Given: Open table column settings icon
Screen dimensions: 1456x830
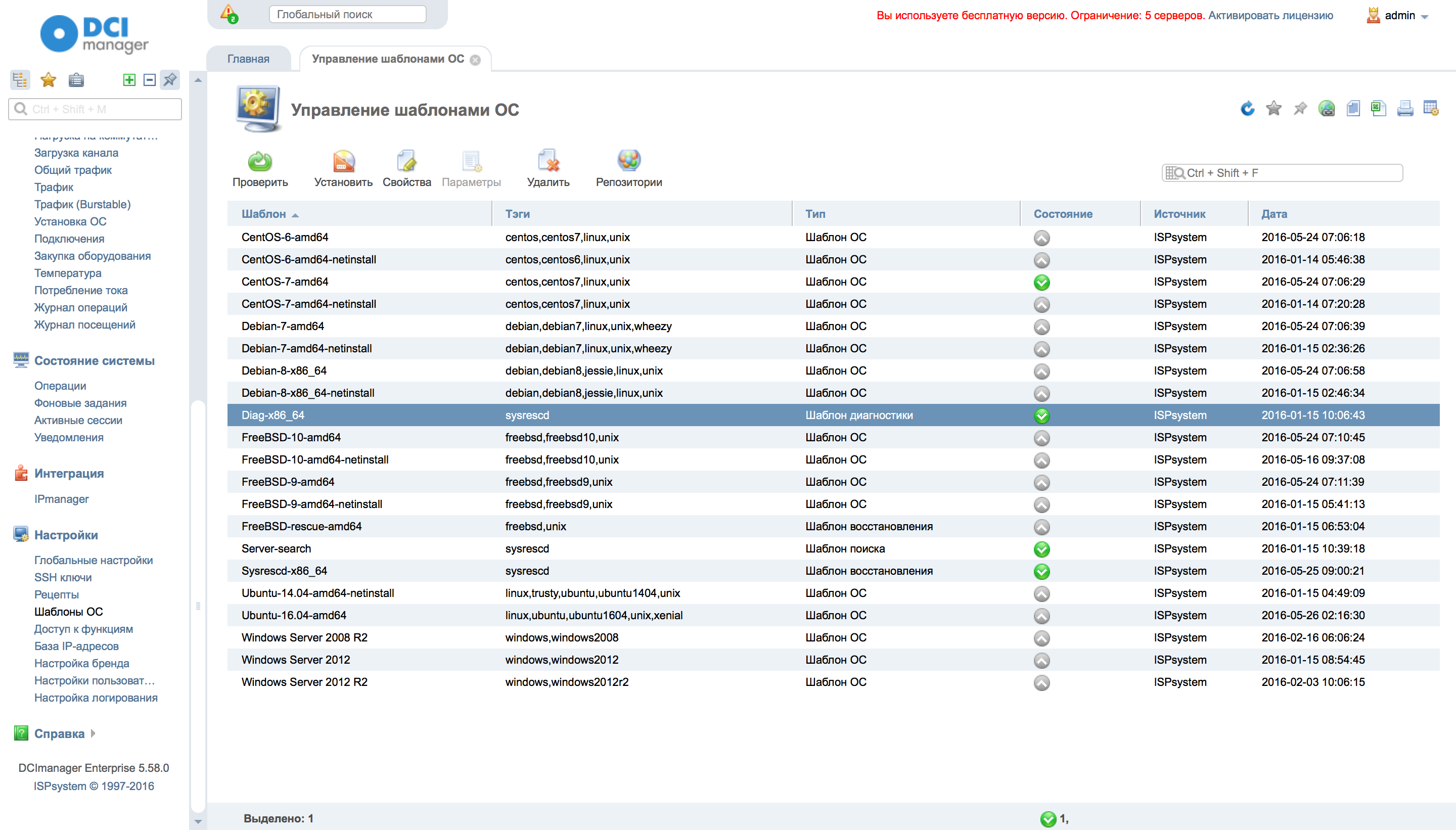Looking at the screenshot, I should coord(1431,108).
